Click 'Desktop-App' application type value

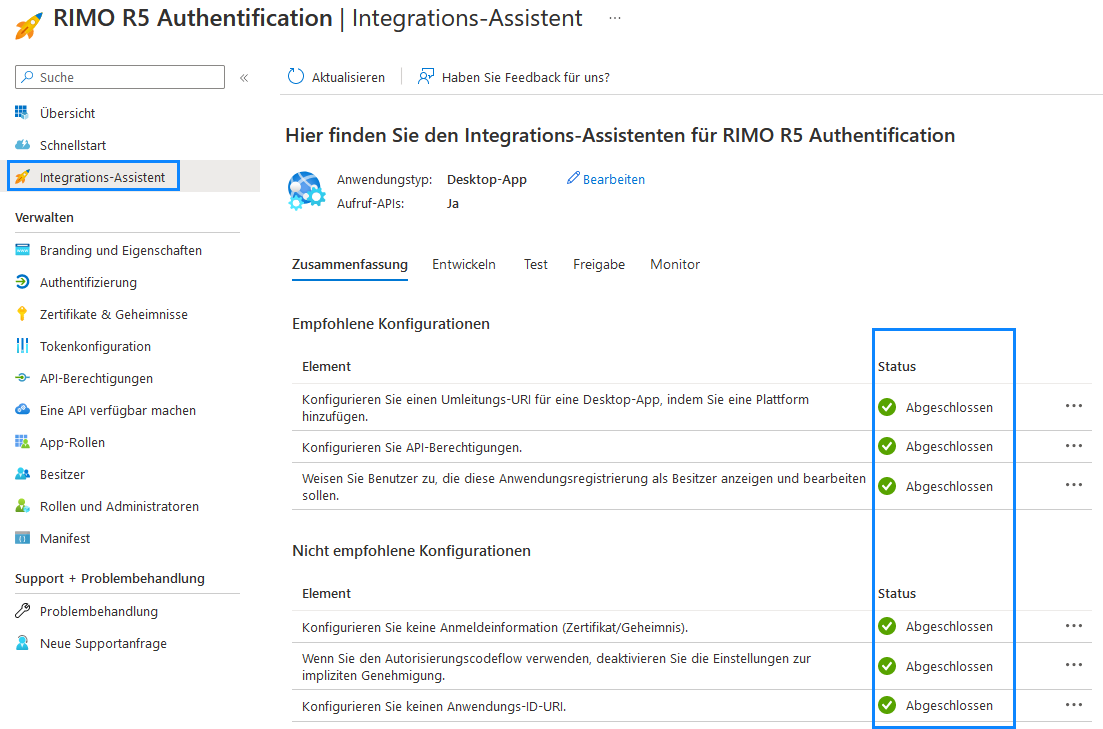(487, 179)
